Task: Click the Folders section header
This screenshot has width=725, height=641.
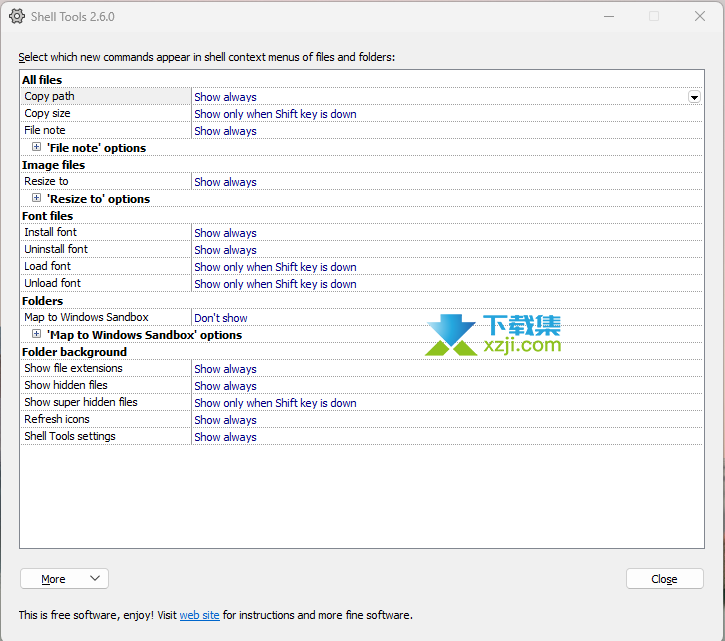Action: point(42,301)
